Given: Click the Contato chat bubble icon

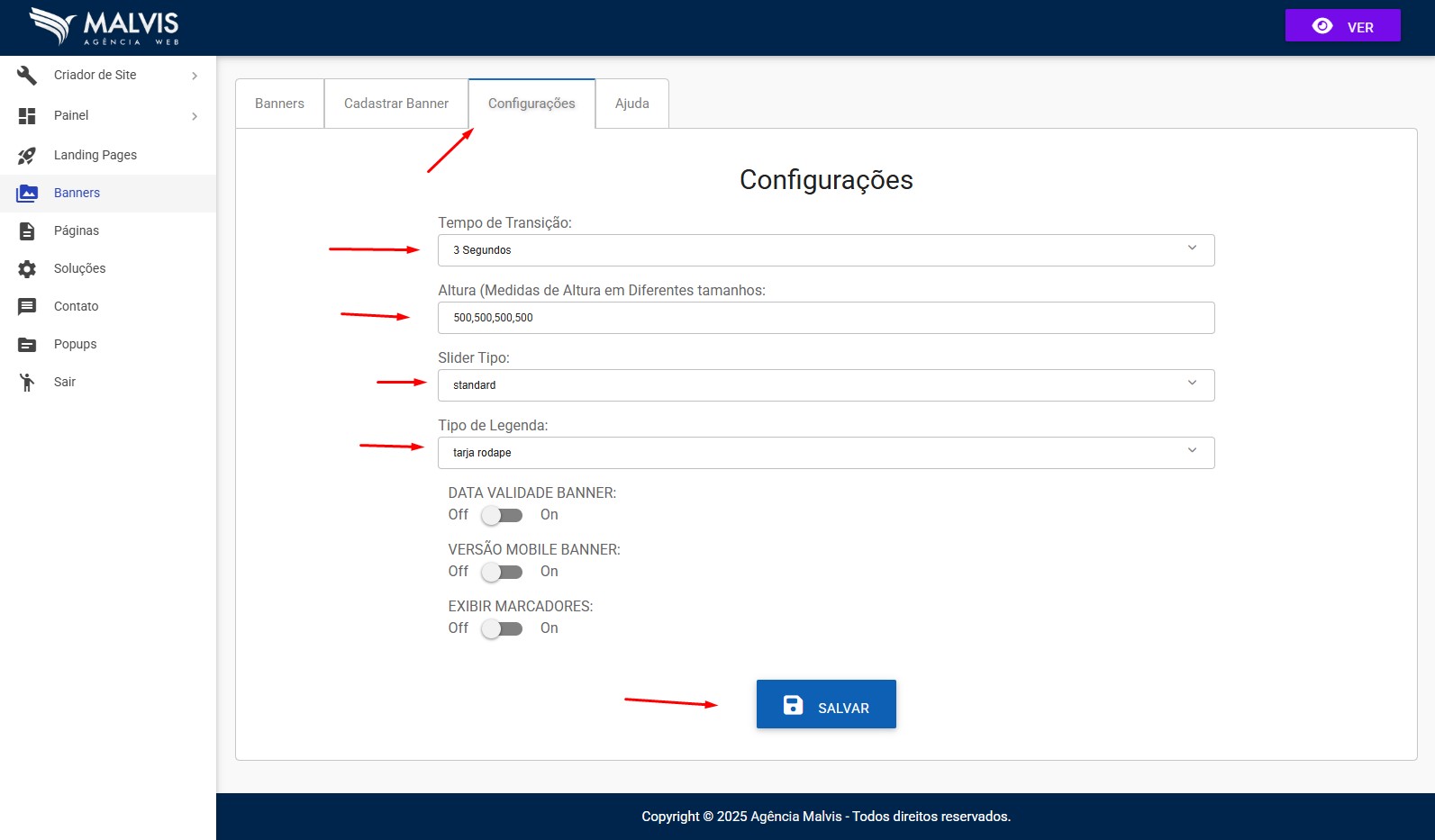Looking at the screenshot, I should (x=27, y=307).
